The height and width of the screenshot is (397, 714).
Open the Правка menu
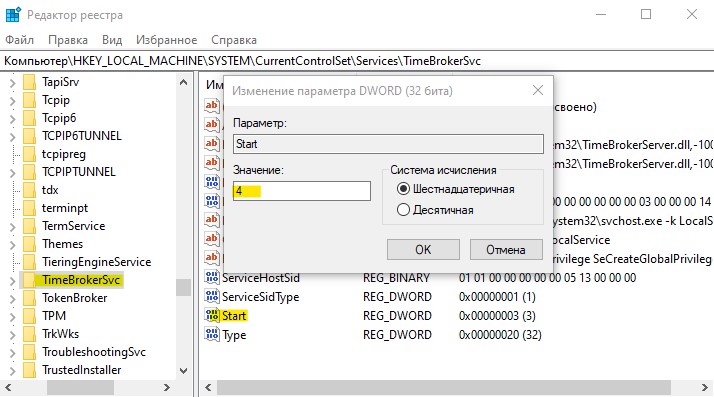[68, 40]
